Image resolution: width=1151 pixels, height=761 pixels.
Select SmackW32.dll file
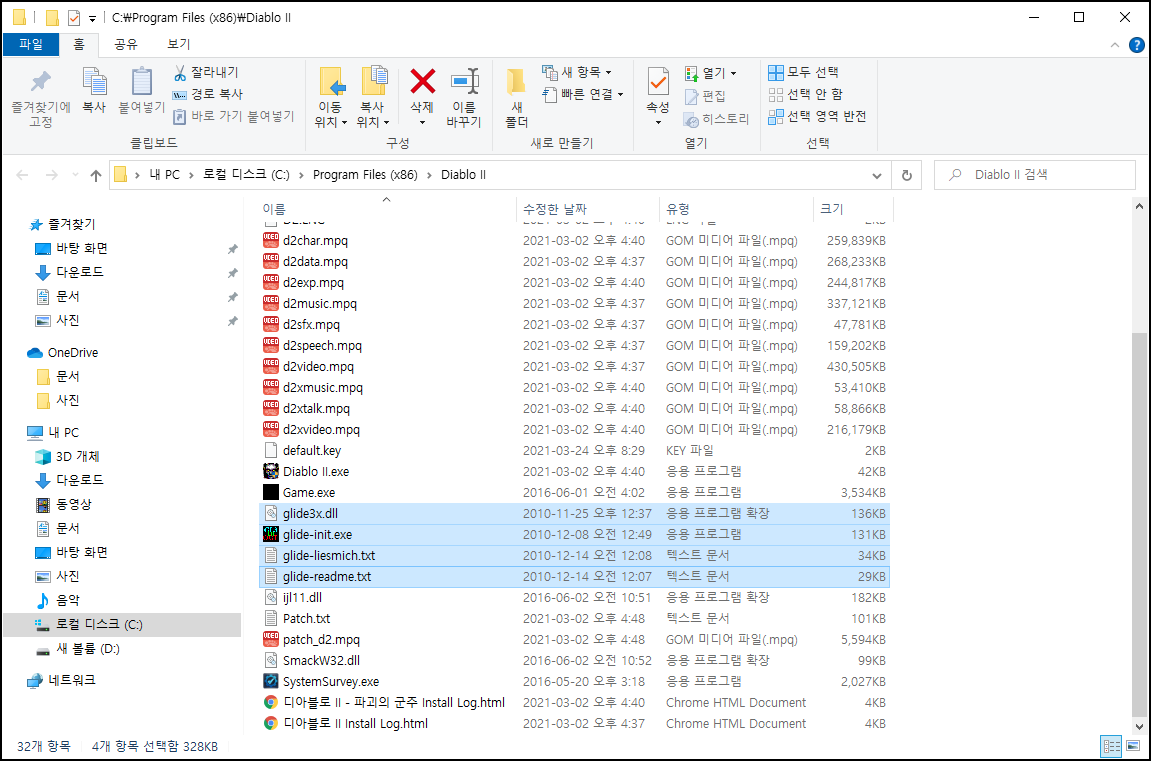point(576,660)
